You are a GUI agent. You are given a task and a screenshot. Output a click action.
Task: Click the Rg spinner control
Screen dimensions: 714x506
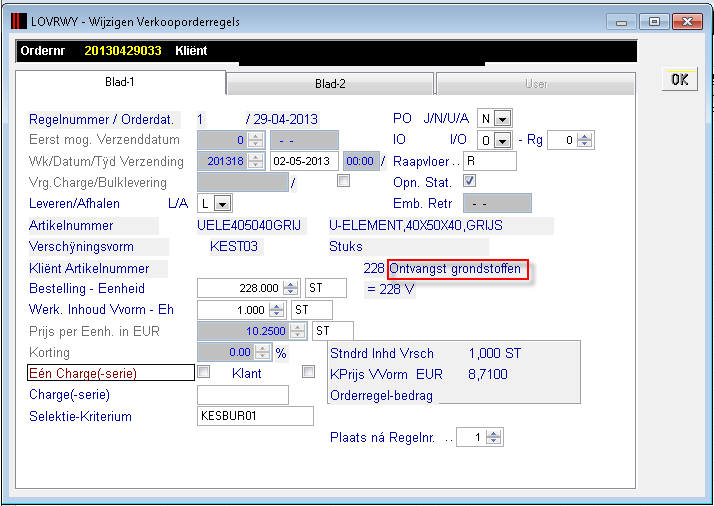584,140
